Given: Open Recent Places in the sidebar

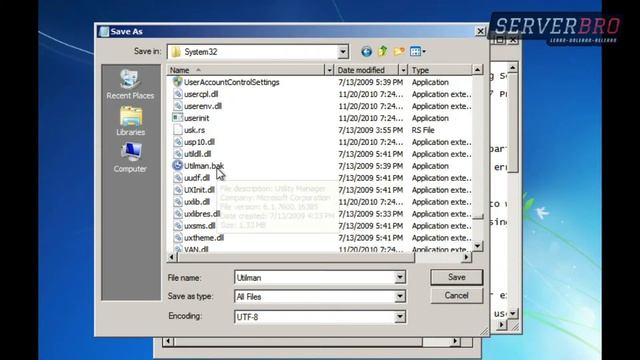Looking at the screenshot, I should point(130,84).
